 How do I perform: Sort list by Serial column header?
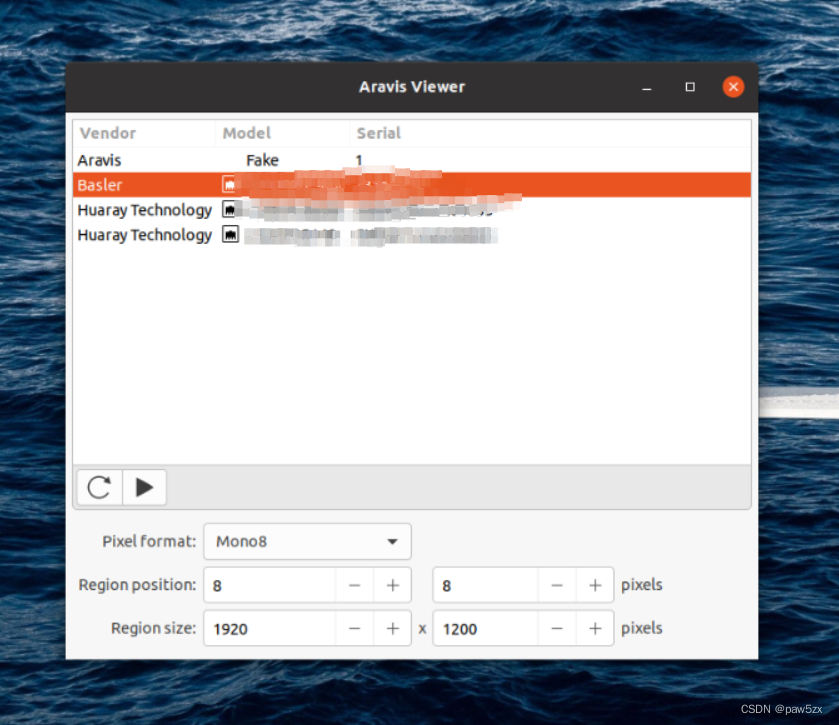pyautogui.click(x=378, y=133)
